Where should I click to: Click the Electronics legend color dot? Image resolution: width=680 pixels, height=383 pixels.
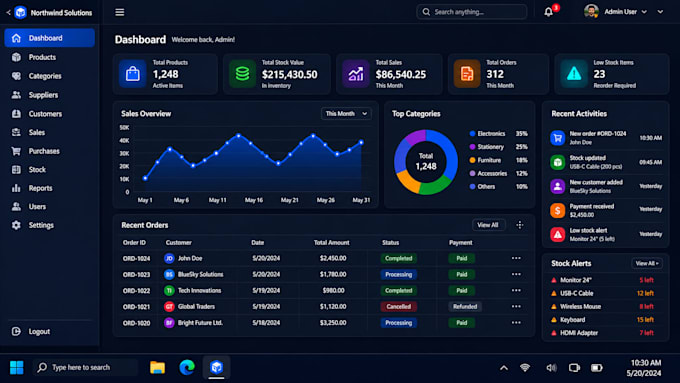point(472,134)
